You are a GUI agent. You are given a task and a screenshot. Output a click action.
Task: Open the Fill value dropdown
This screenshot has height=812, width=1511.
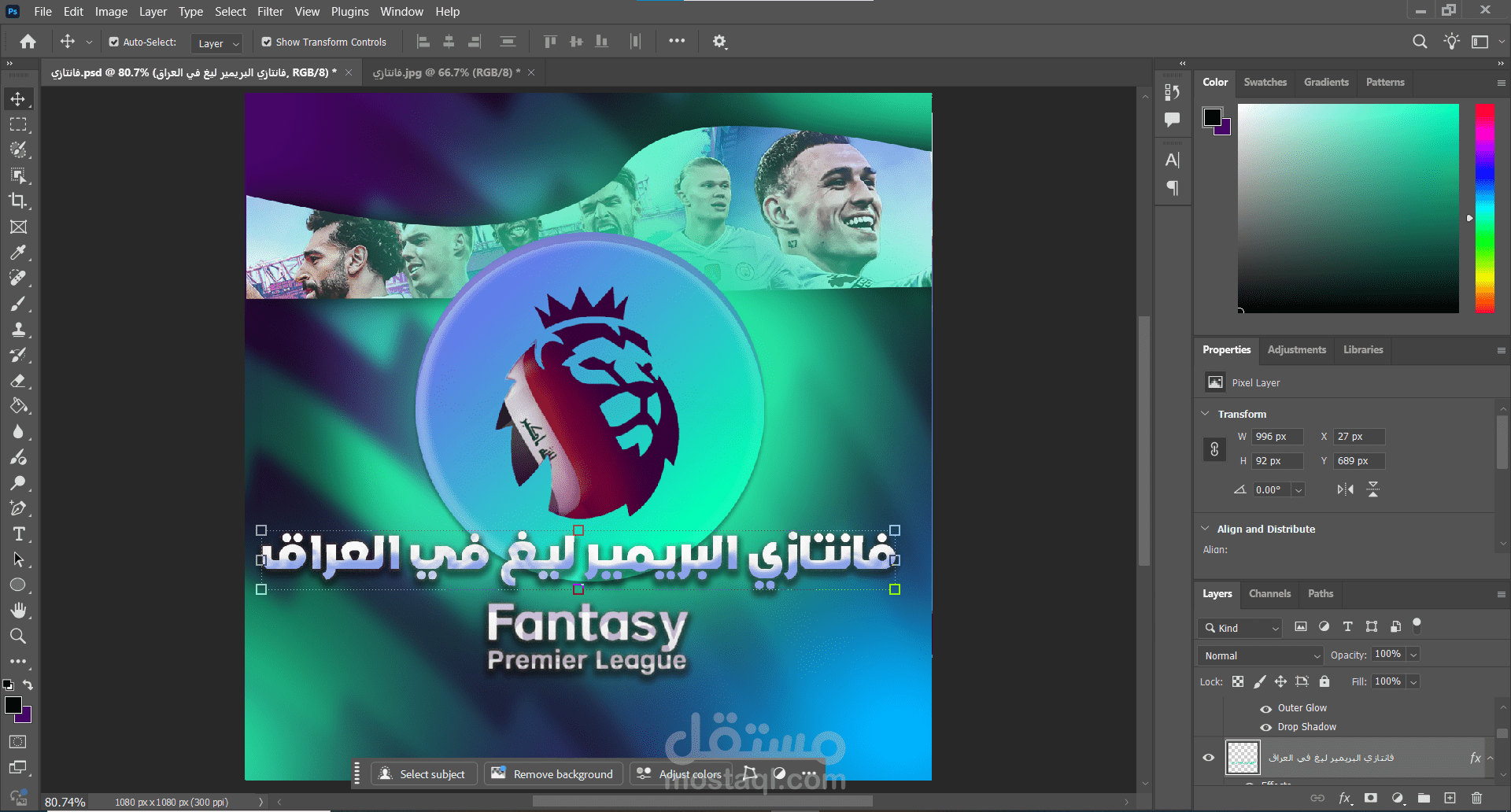pyautogui.click(x=1413, y=682)
